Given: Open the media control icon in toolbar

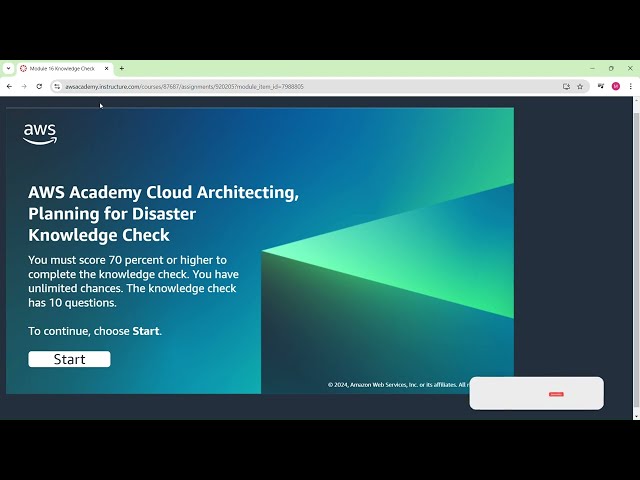Looking at the screenshot, I should click(x=601, y=86).
